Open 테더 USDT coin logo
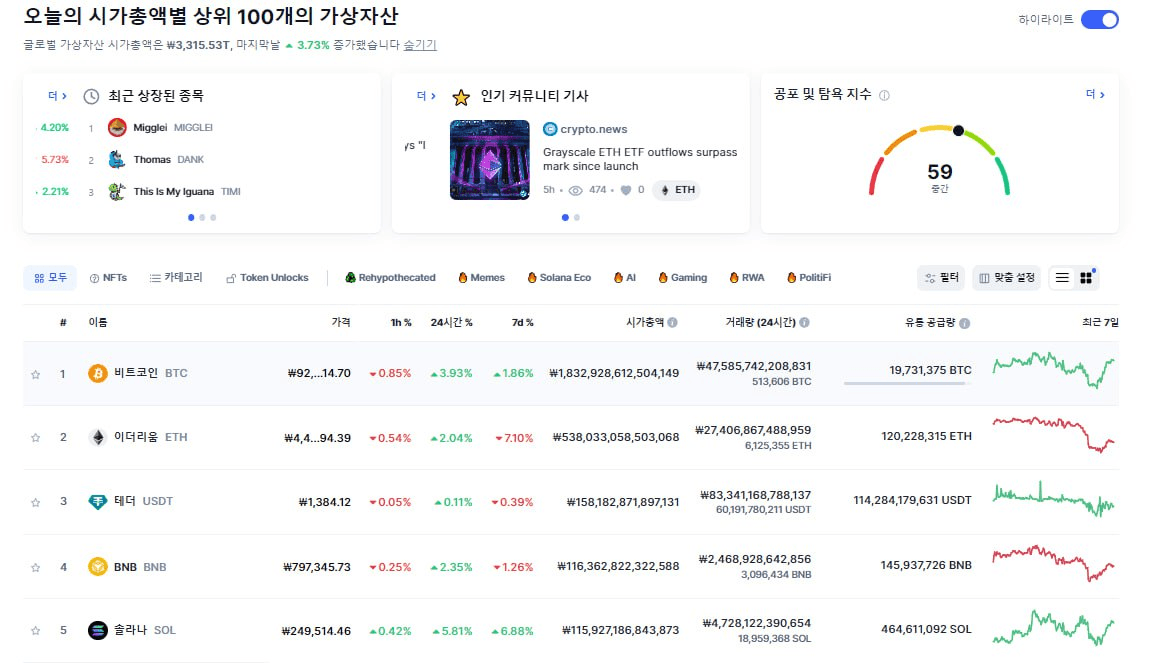The height and width of the screenshot is (663, 1173). pyautogui.click(x=98, y=501)
